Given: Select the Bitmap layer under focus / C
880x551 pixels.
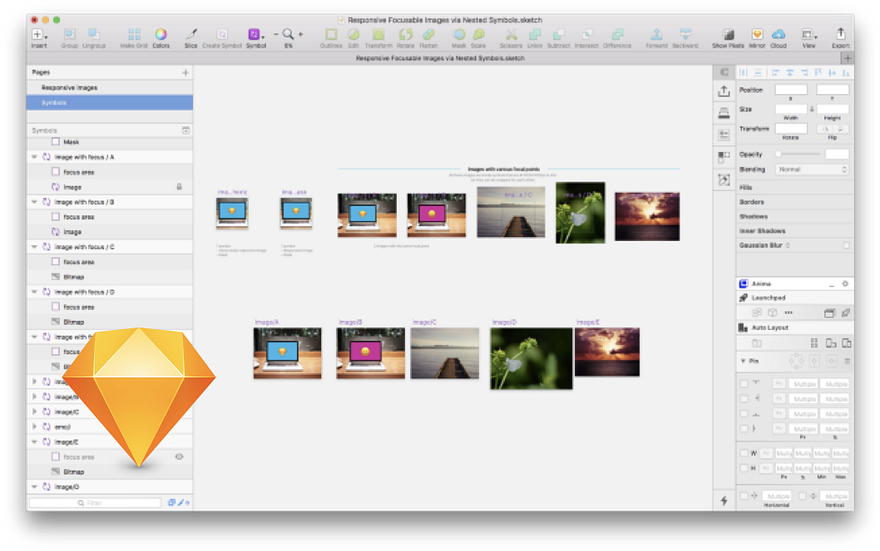Looking at the screenshot, I should 110,277.
